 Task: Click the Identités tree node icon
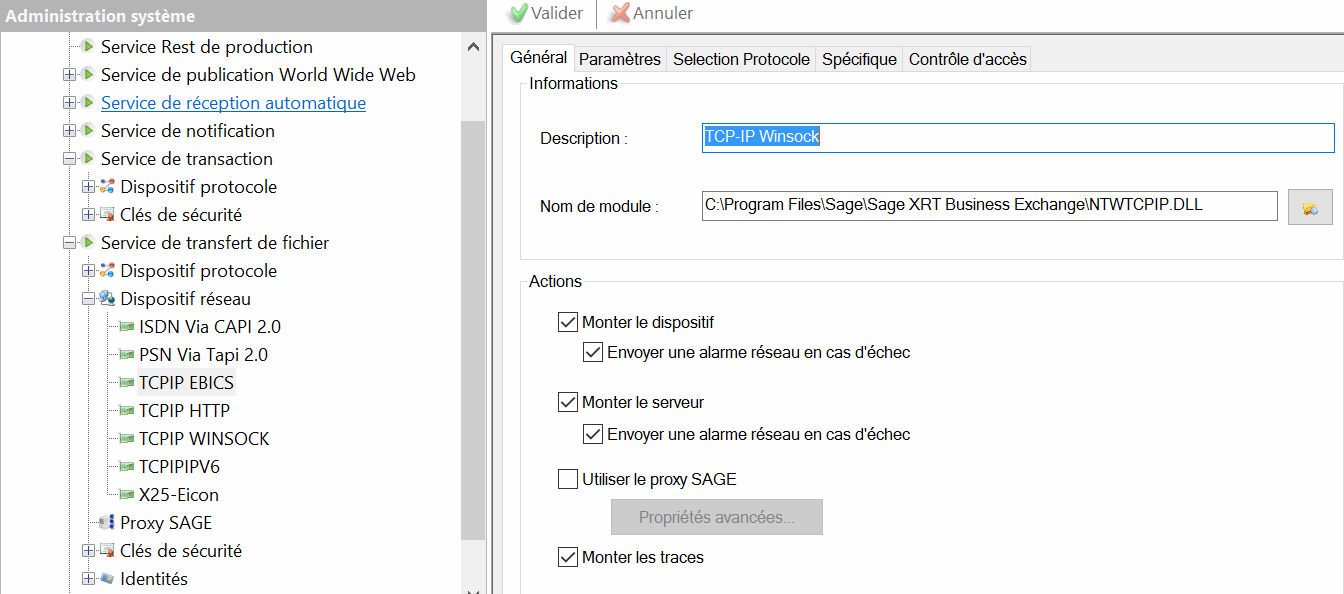pos(107,579)
